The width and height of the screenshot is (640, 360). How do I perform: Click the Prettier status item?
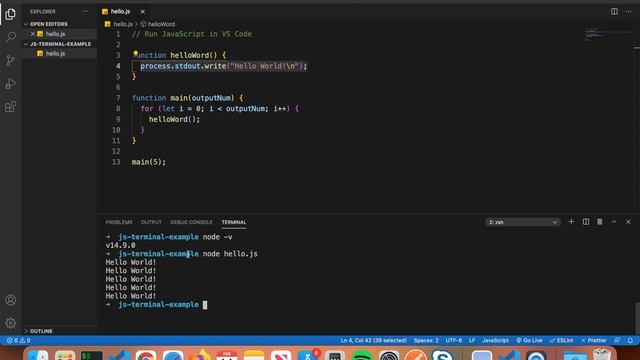594,340
